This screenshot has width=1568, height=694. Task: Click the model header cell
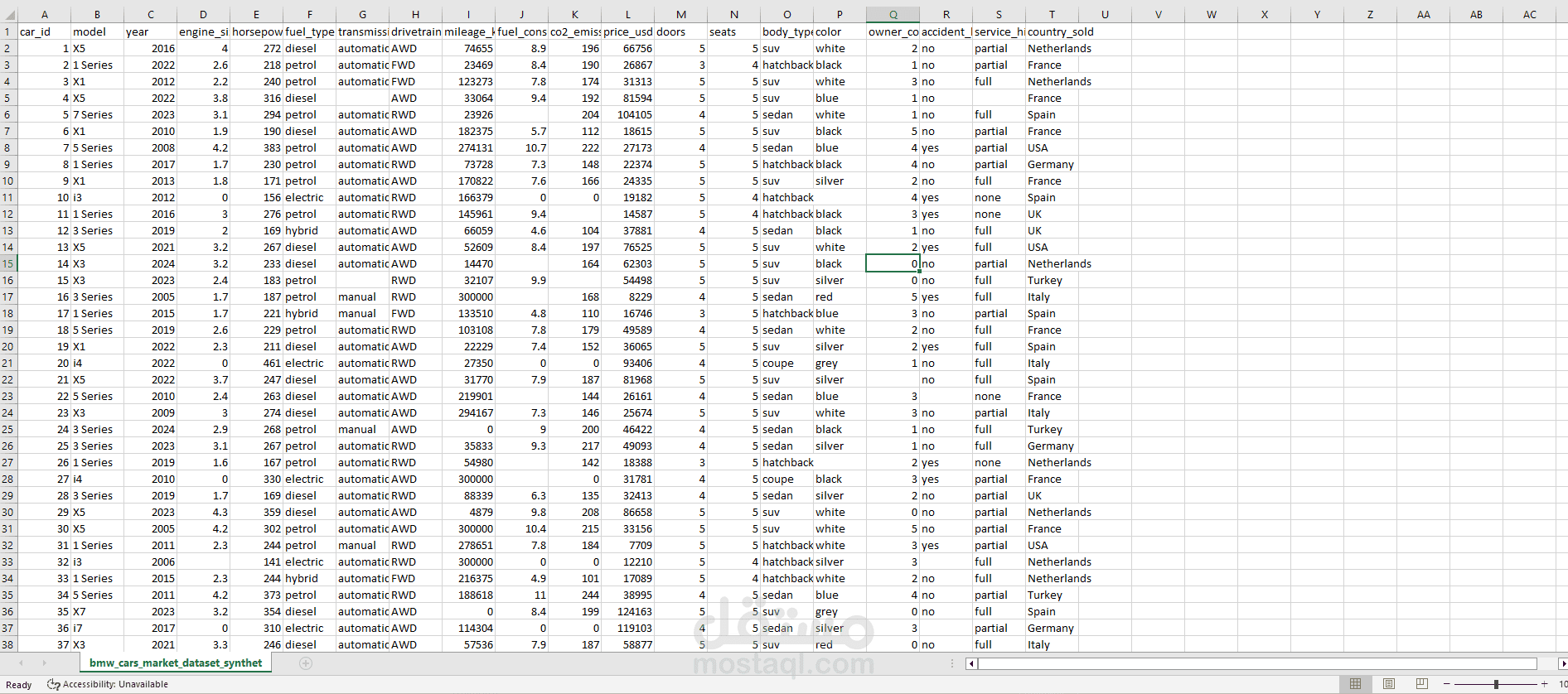(97, 31)
